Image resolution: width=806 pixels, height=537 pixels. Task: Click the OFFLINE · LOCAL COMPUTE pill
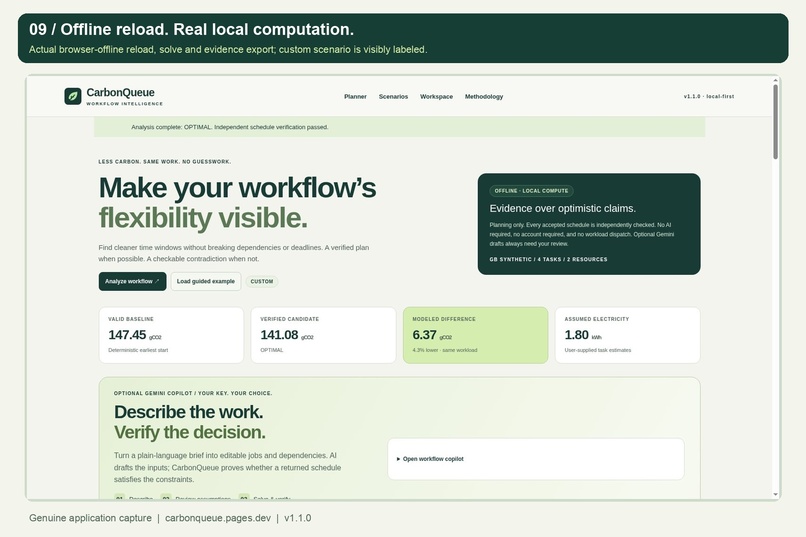click(532, 191)
